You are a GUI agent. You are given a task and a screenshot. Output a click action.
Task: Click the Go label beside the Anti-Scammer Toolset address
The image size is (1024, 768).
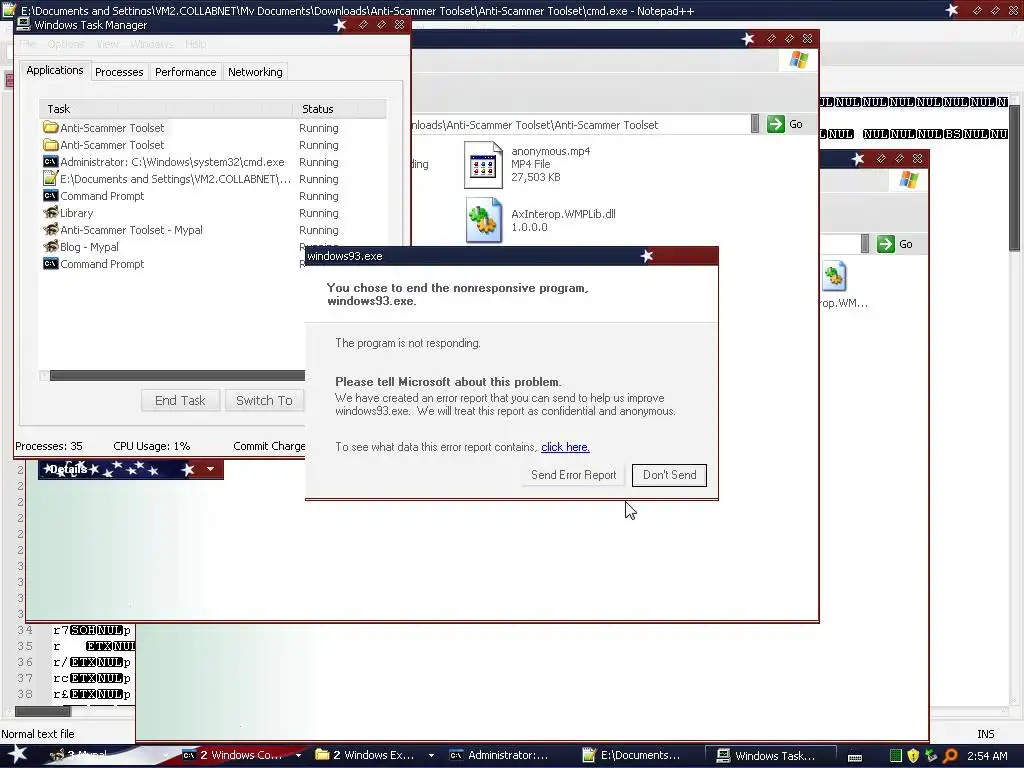coord(795,124)
